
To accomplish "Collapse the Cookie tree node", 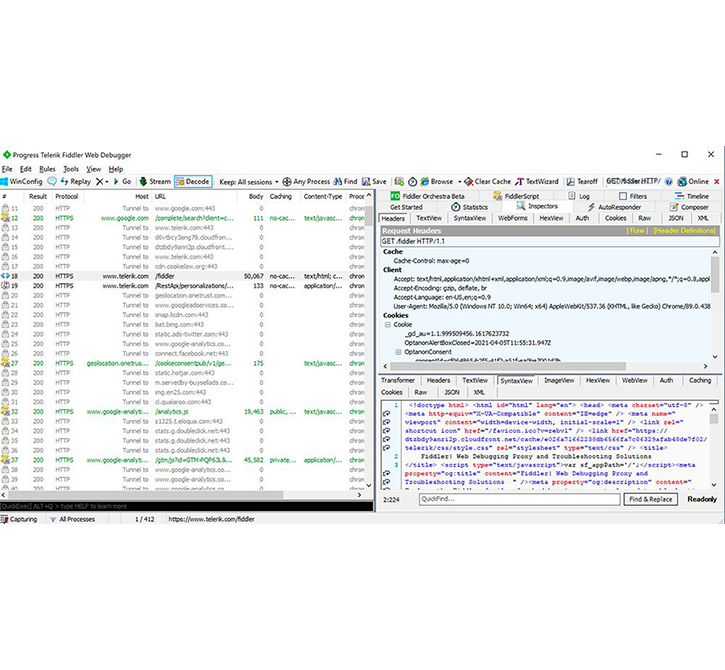I will [387, 325].
